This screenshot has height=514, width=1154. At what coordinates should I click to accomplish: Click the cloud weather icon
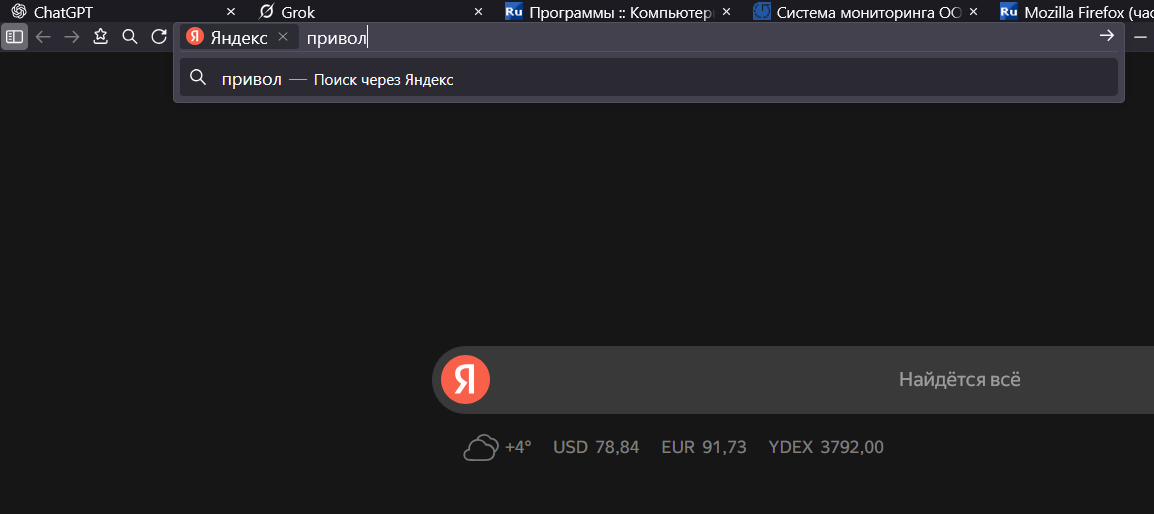481,447
